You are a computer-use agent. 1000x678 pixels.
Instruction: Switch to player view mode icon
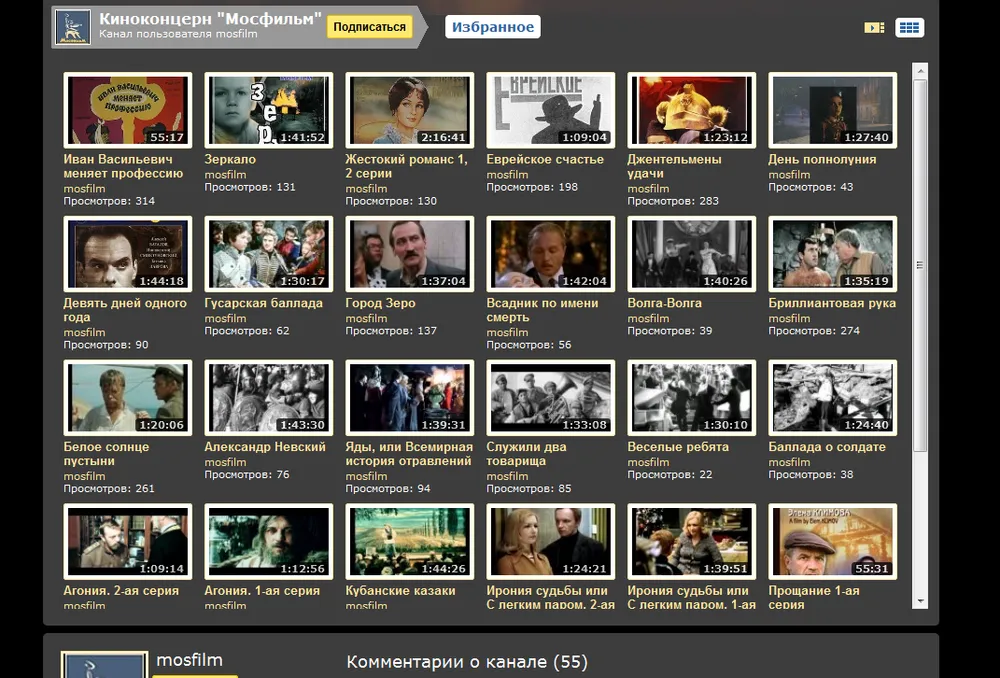(874, 28)
